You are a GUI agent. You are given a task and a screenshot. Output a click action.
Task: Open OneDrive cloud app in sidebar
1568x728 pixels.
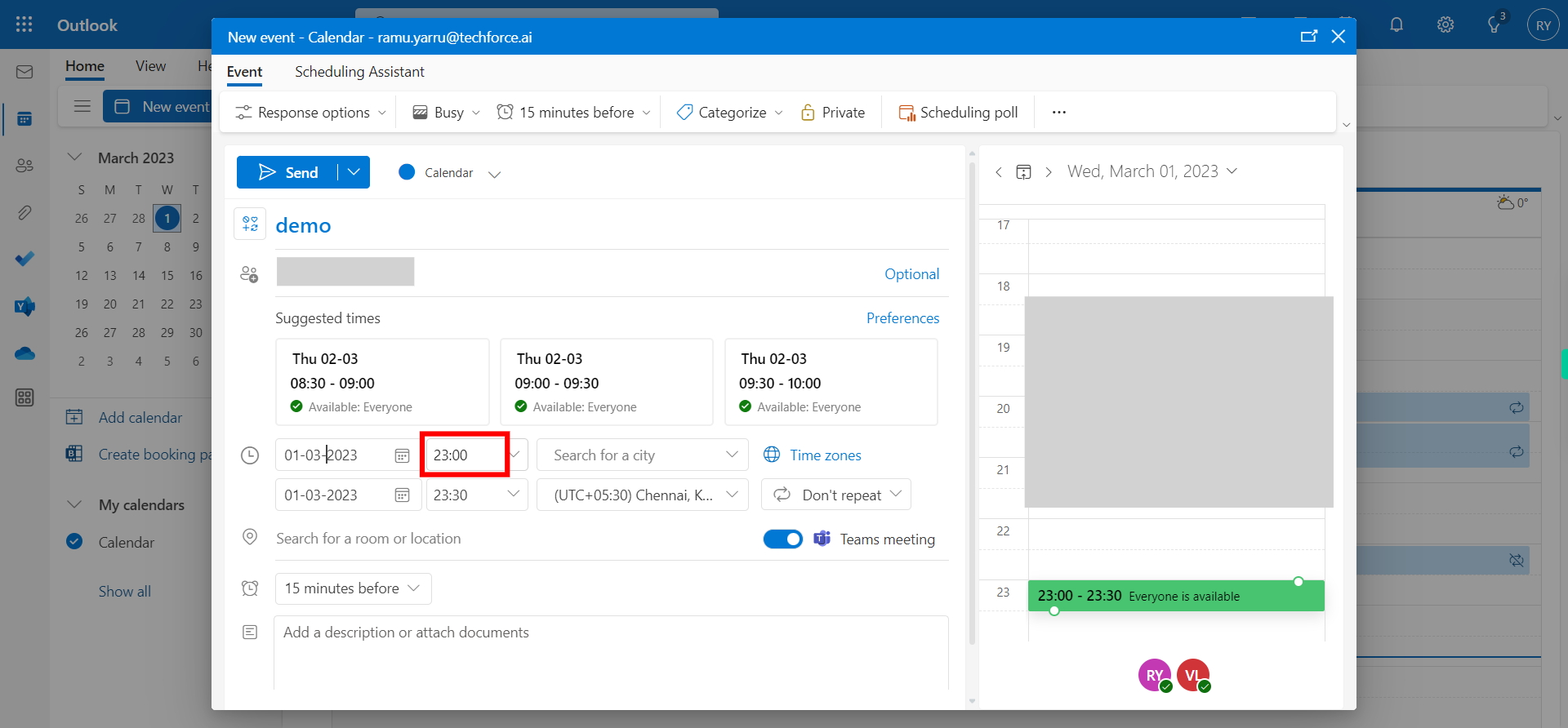(24, 353)
